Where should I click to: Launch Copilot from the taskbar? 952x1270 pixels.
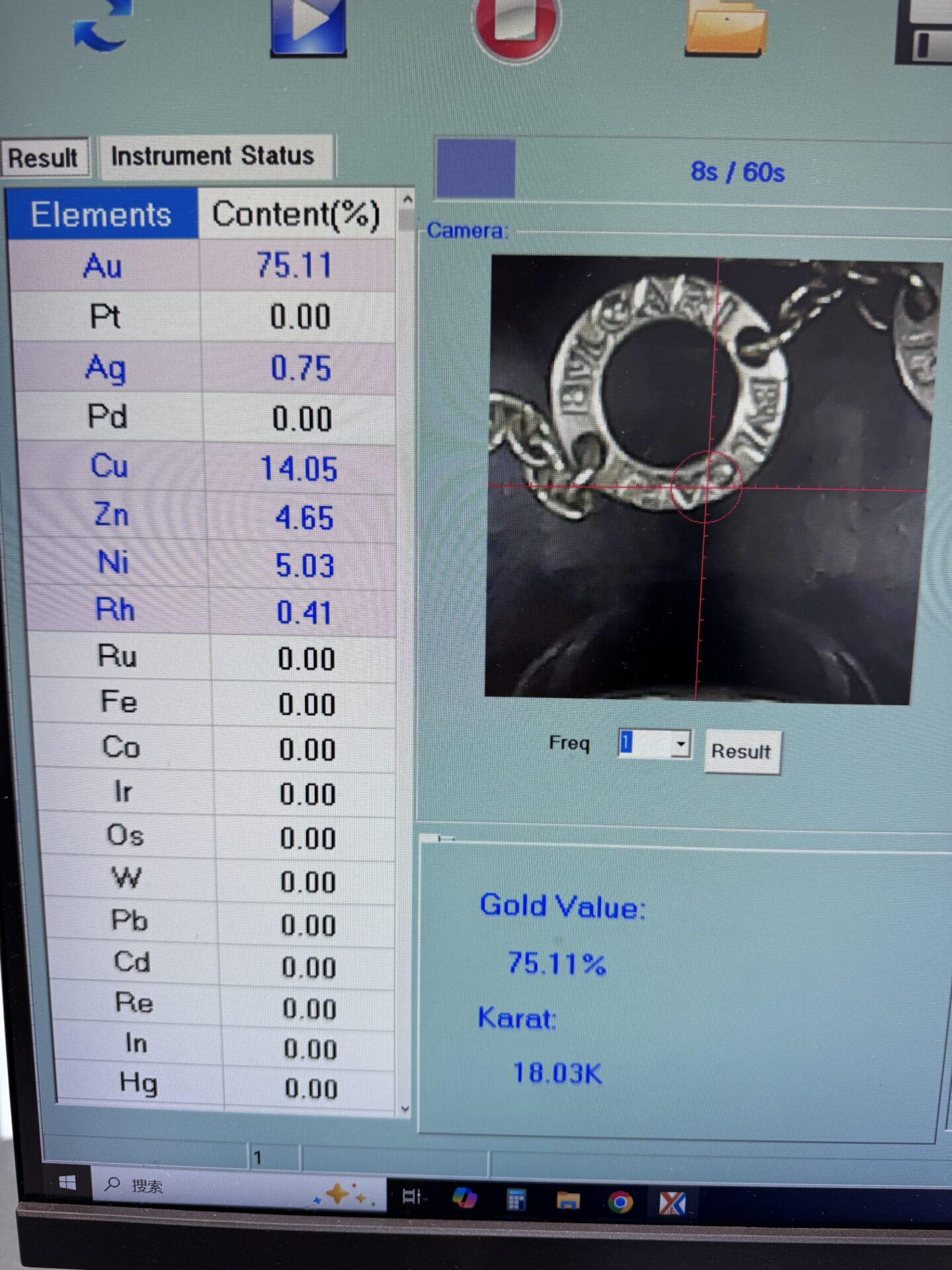[x=465, y=1197]
